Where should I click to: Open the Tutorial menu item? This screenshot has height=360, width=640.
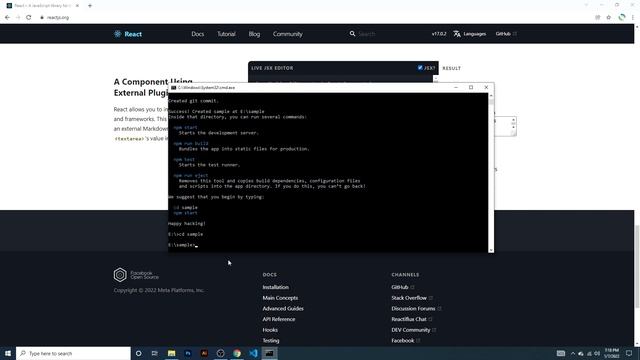click(226, 34)
